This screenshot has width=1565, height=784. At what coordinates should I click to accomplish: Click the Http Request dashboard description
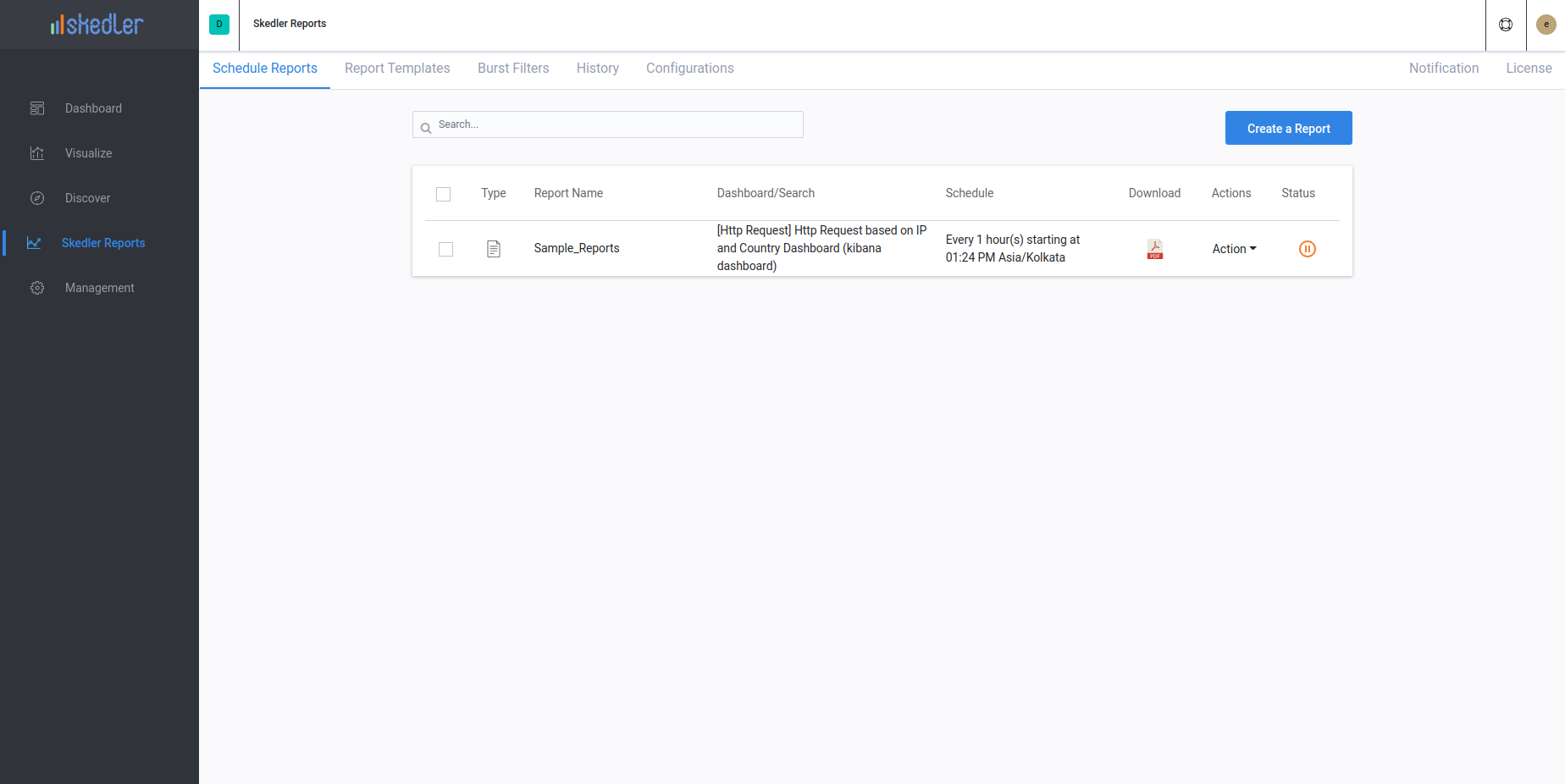pyautogui.click(x=821, y=248)
